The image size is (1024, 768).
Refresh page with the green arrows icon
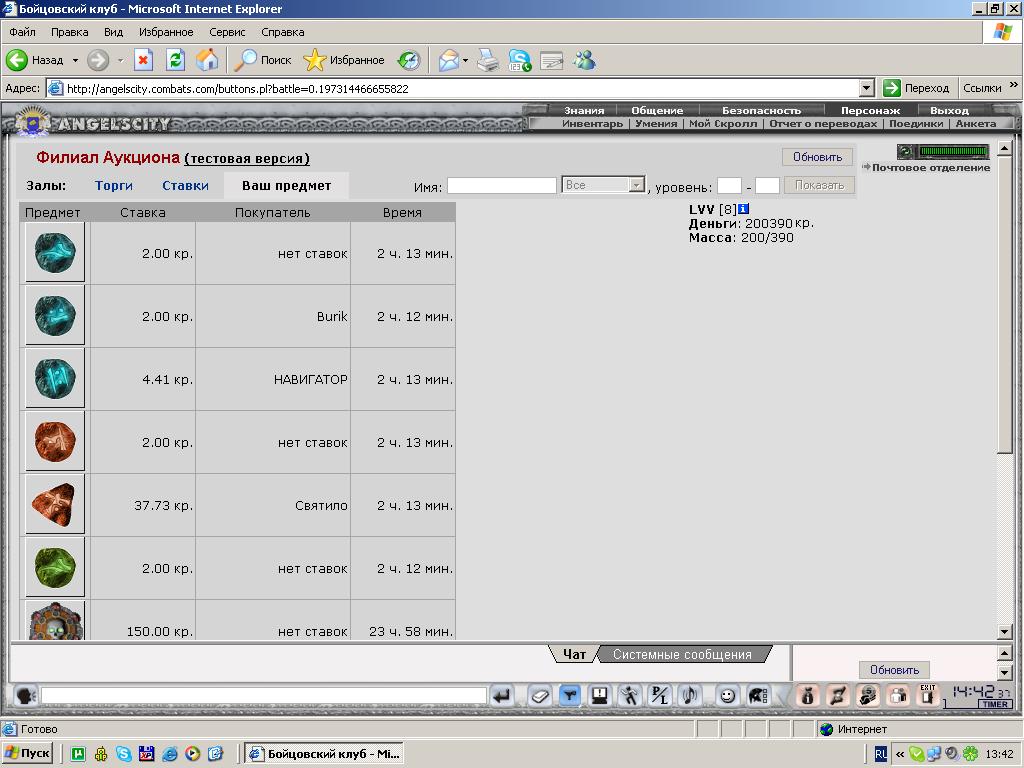(176, 60)
